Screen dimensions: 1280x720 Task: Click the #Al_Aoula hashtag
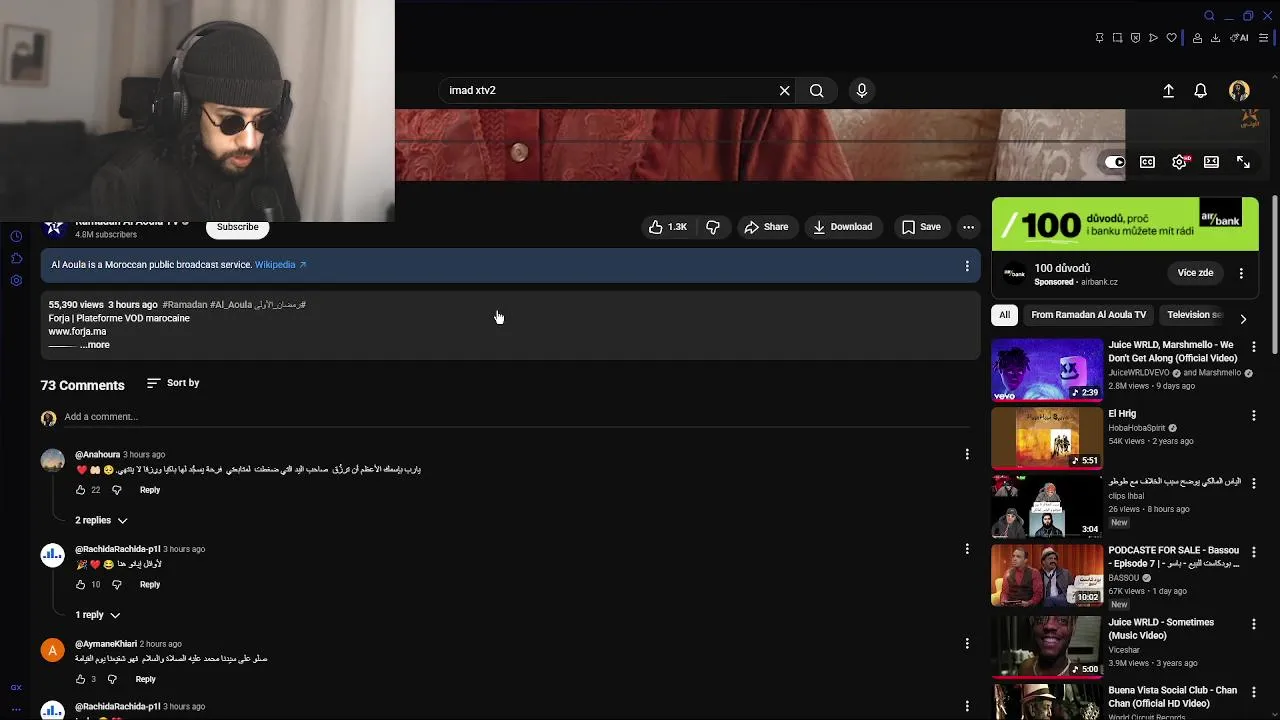click(x=231, y=305)
